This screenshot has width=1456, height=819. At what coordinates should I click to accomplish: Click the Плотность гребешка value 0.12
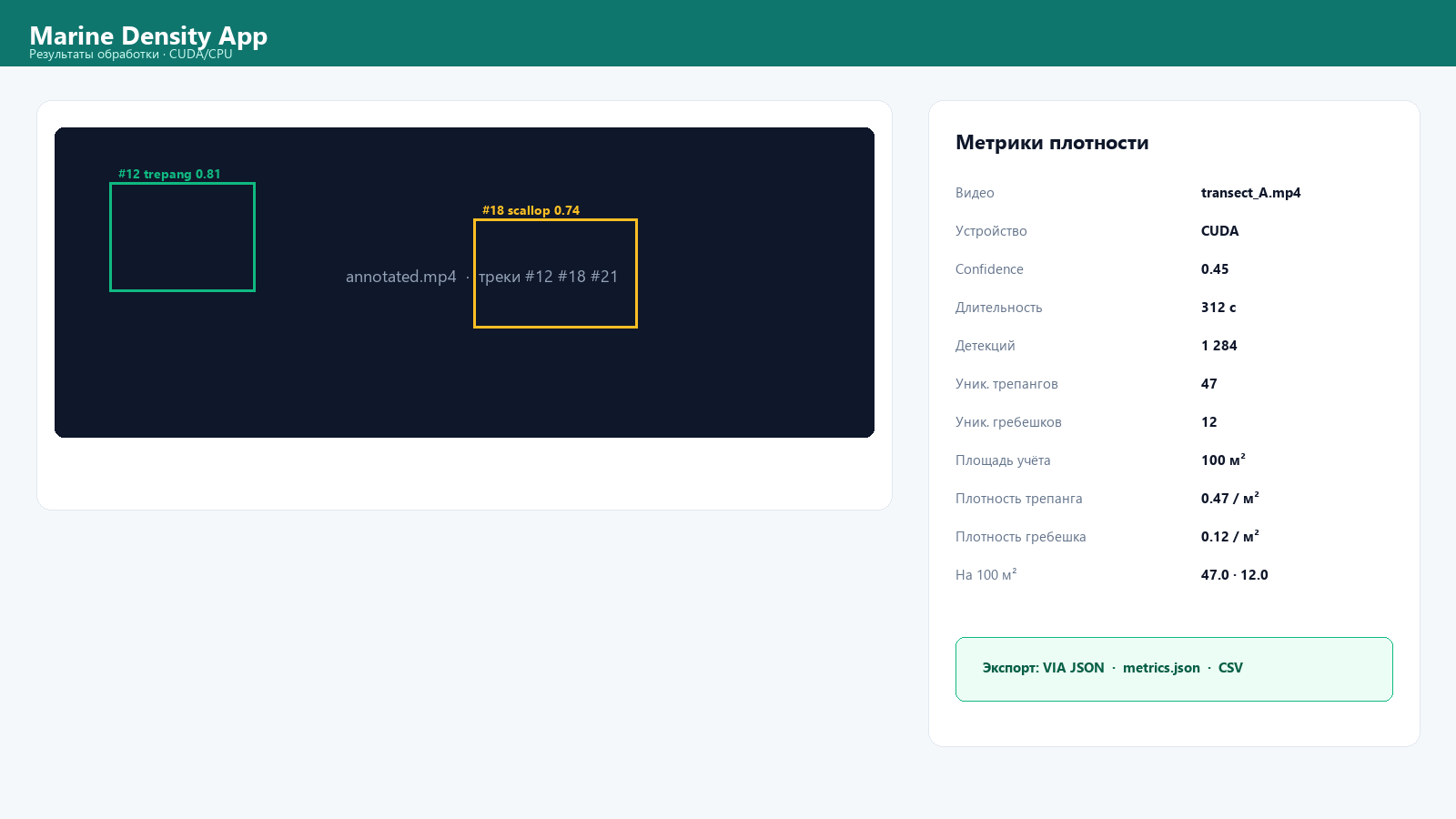click(1230, 537)
